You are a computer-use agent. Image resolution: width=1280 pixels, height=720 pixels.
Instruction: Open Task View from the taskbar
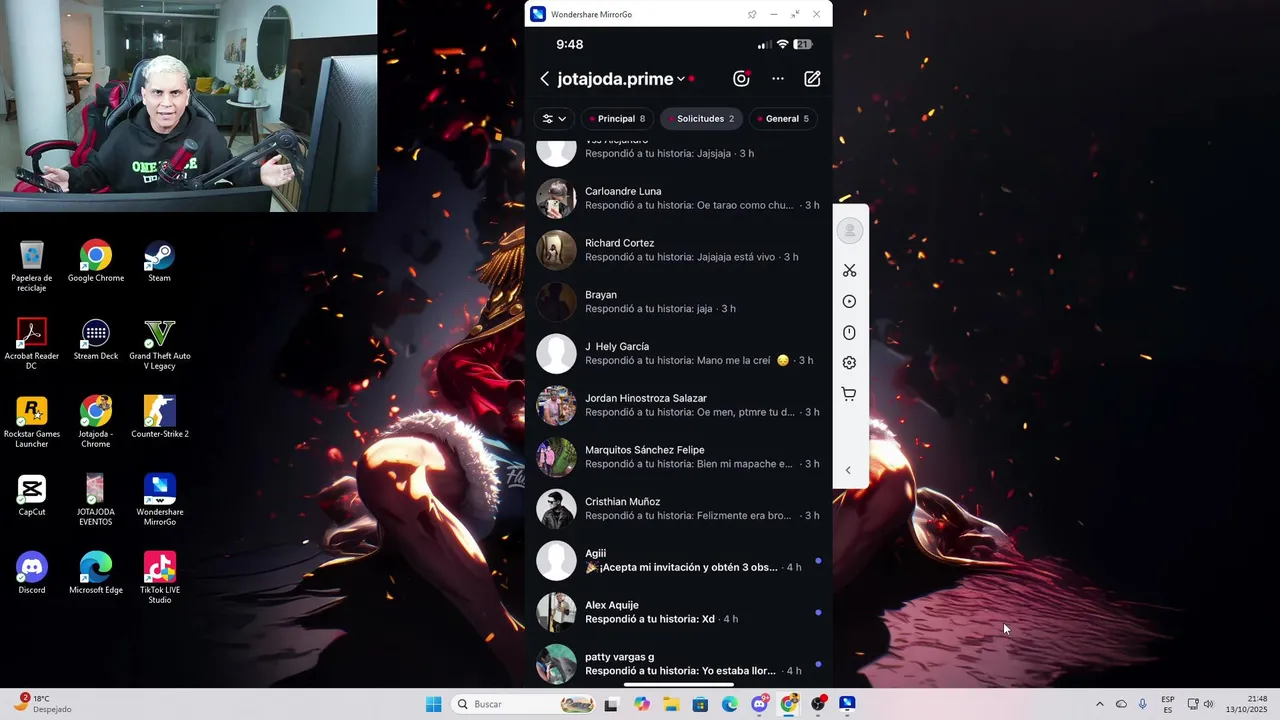click(x=611, y=704)
